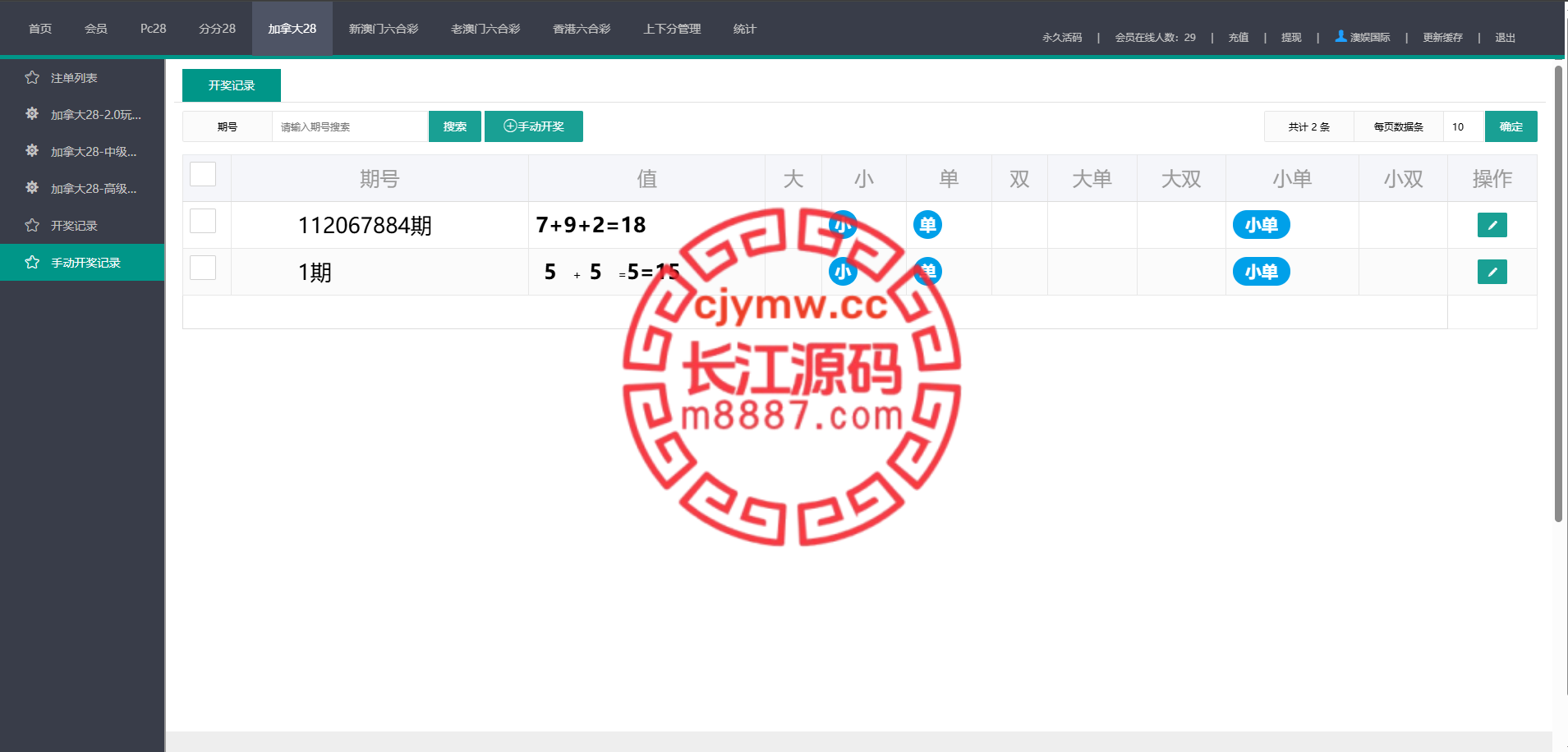The width and height of the screenshot is (1568, 752).
Task: Open the 上下分管理 menu
Action: pos(672,29)
